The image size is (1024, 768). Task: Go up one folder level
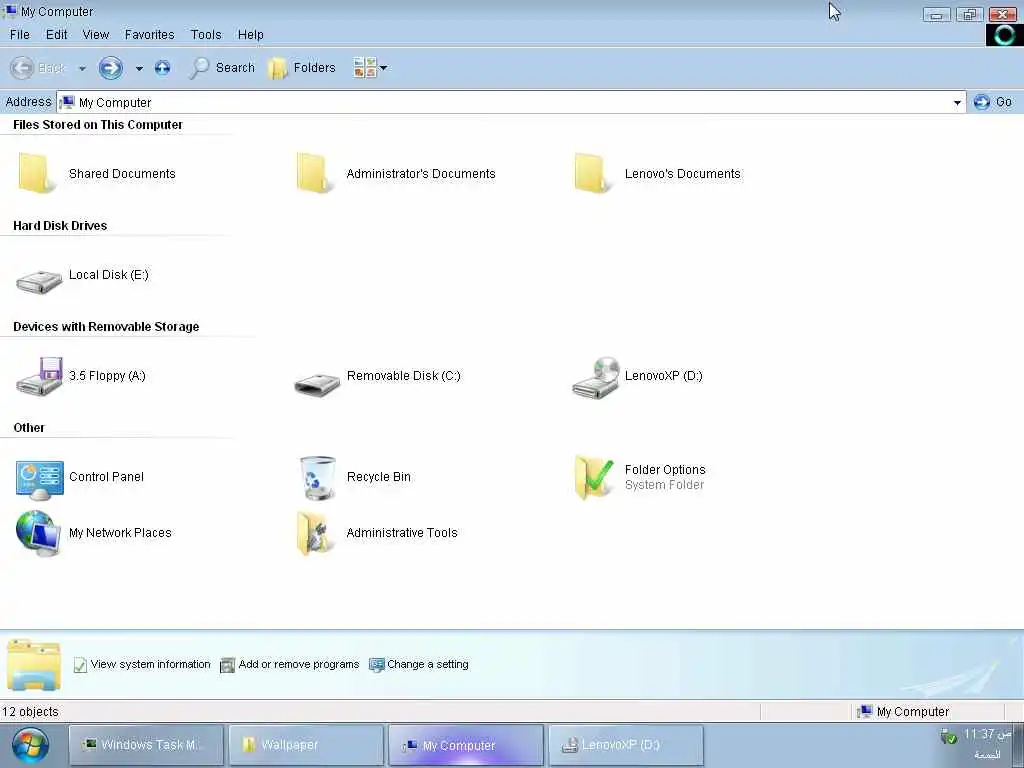pos(163,68)
